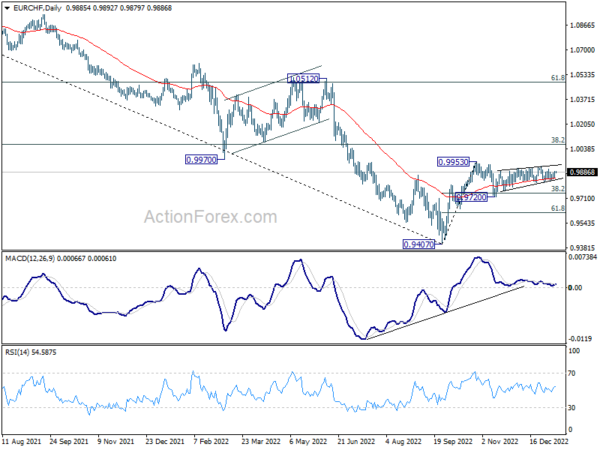Click the 23 Dec 2021 date label
600x450 pixels.
[x=165, y=441]
